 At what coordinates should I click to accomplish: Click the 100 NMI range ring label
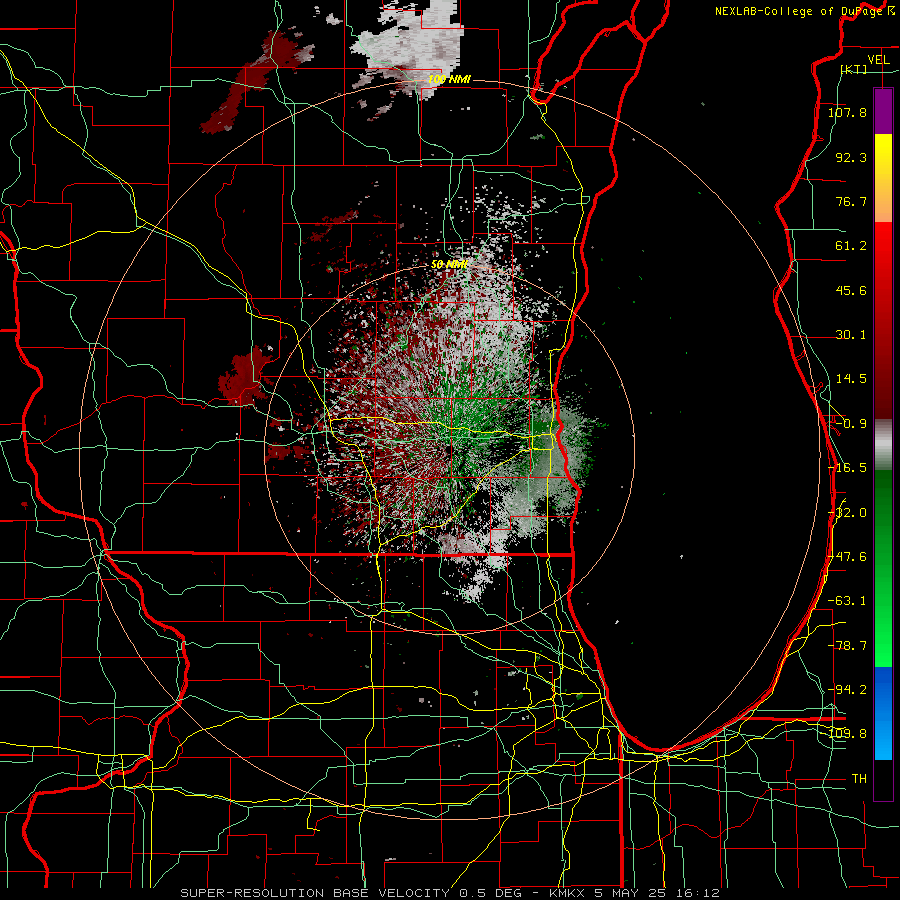pos(449,79)
